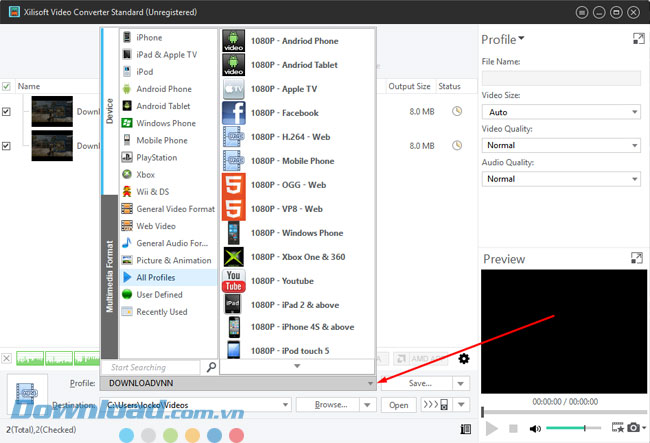Show Recently Used profiles
The image size is (650, 443).
(168, 312)
